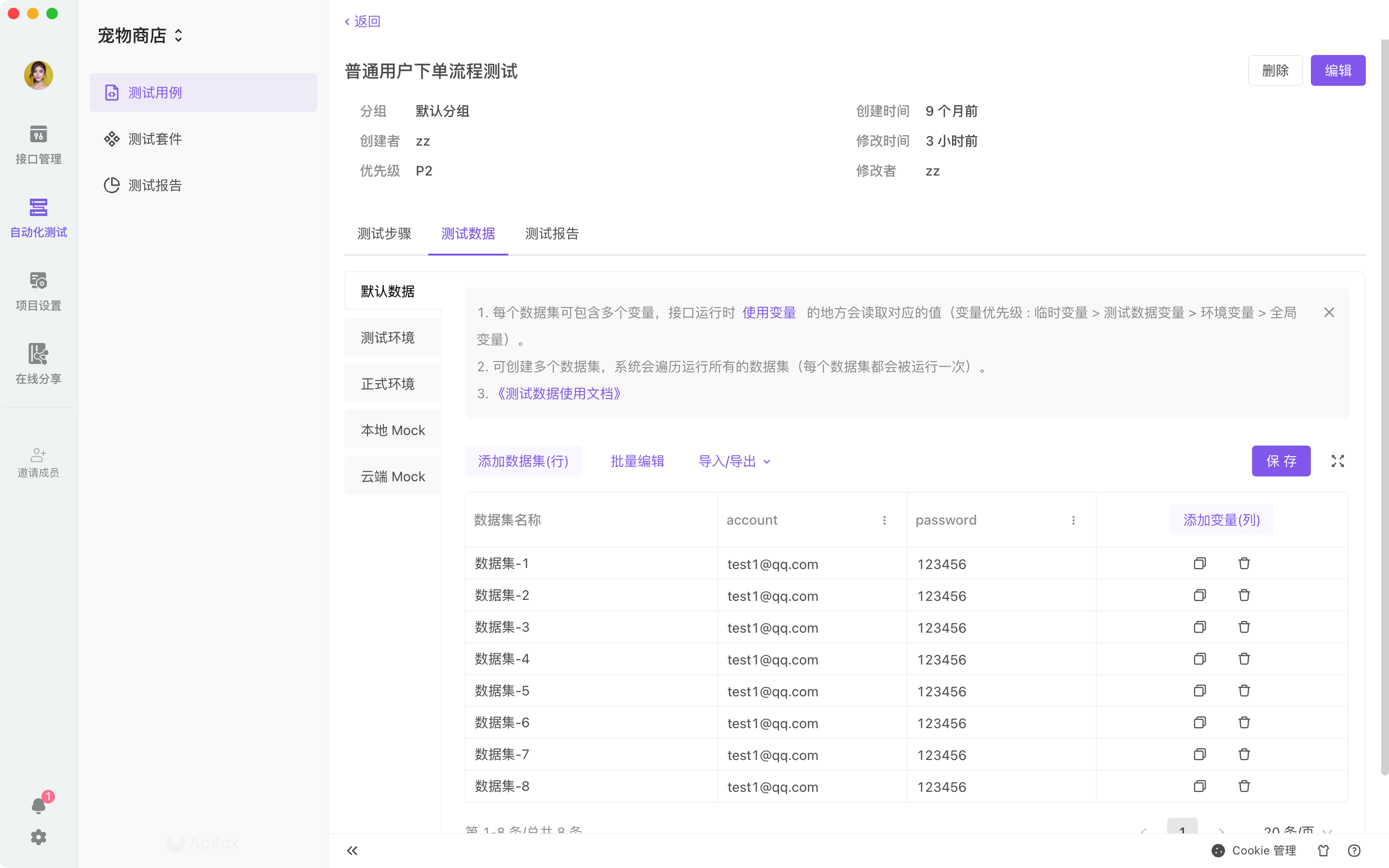Click the notification bell icon

tap(38, 805)
